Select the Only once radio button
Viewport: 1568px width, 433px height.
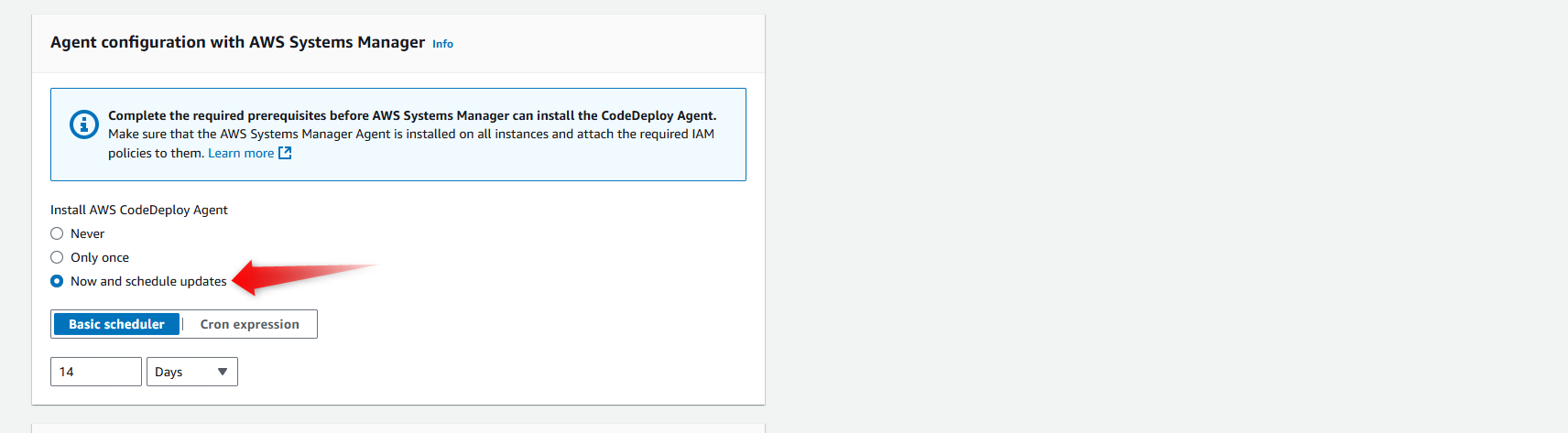pyautogui.click(x=57, y=257)
